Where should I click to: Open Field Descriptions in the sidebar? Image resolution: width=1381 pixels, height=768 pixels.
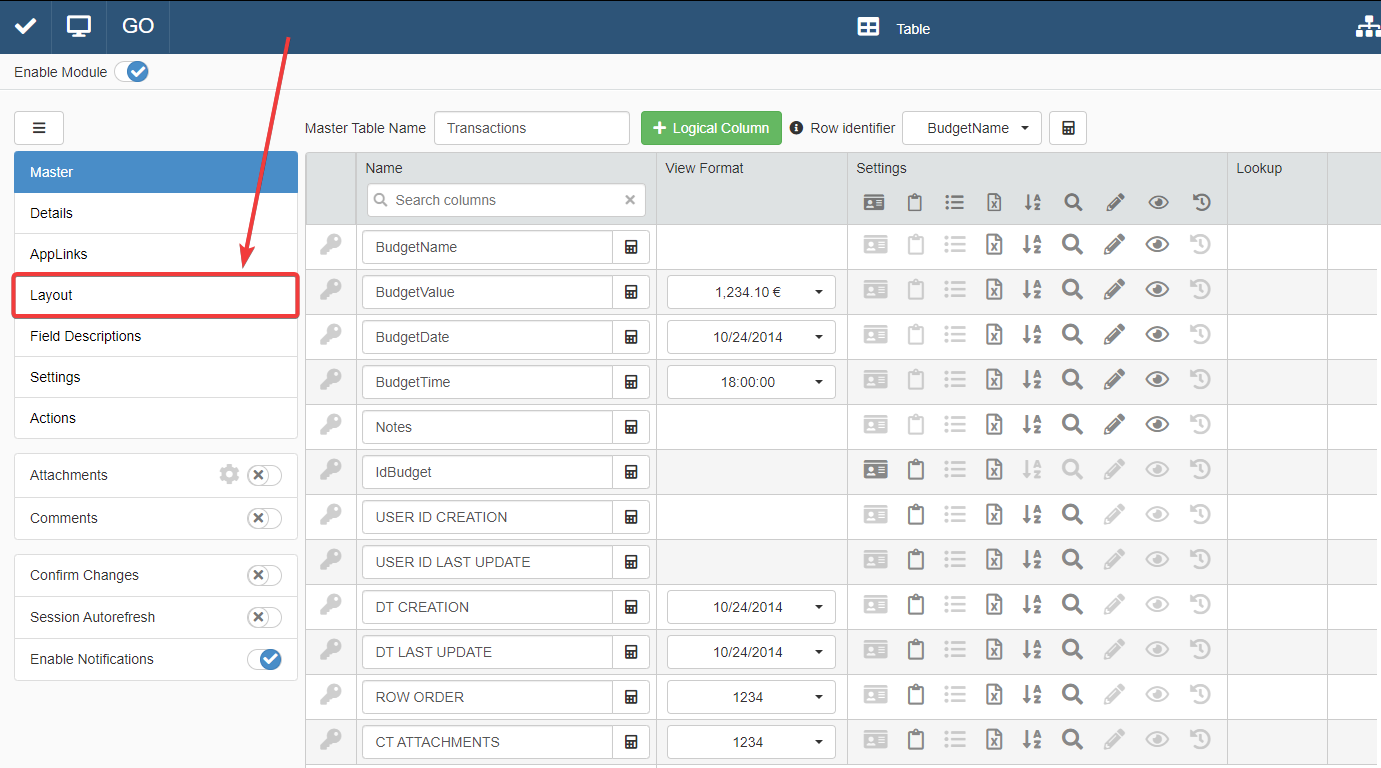click(x=155, y=336)
